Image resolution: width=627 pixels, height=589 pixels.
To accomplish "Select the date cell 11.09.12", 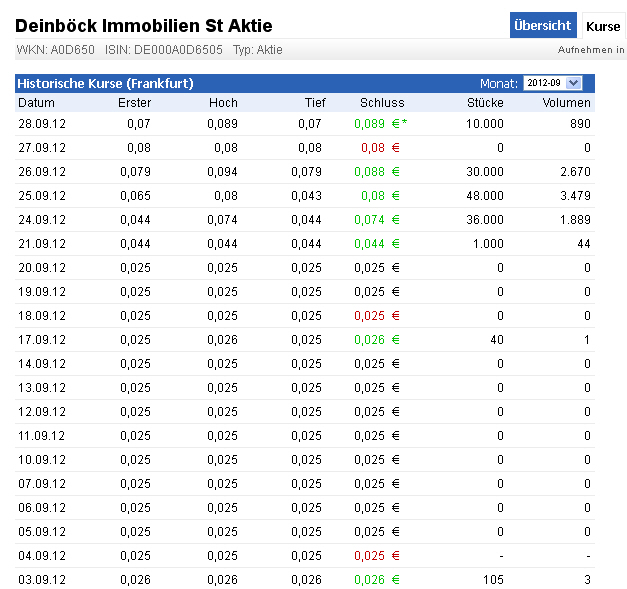I will click(42, 436).
